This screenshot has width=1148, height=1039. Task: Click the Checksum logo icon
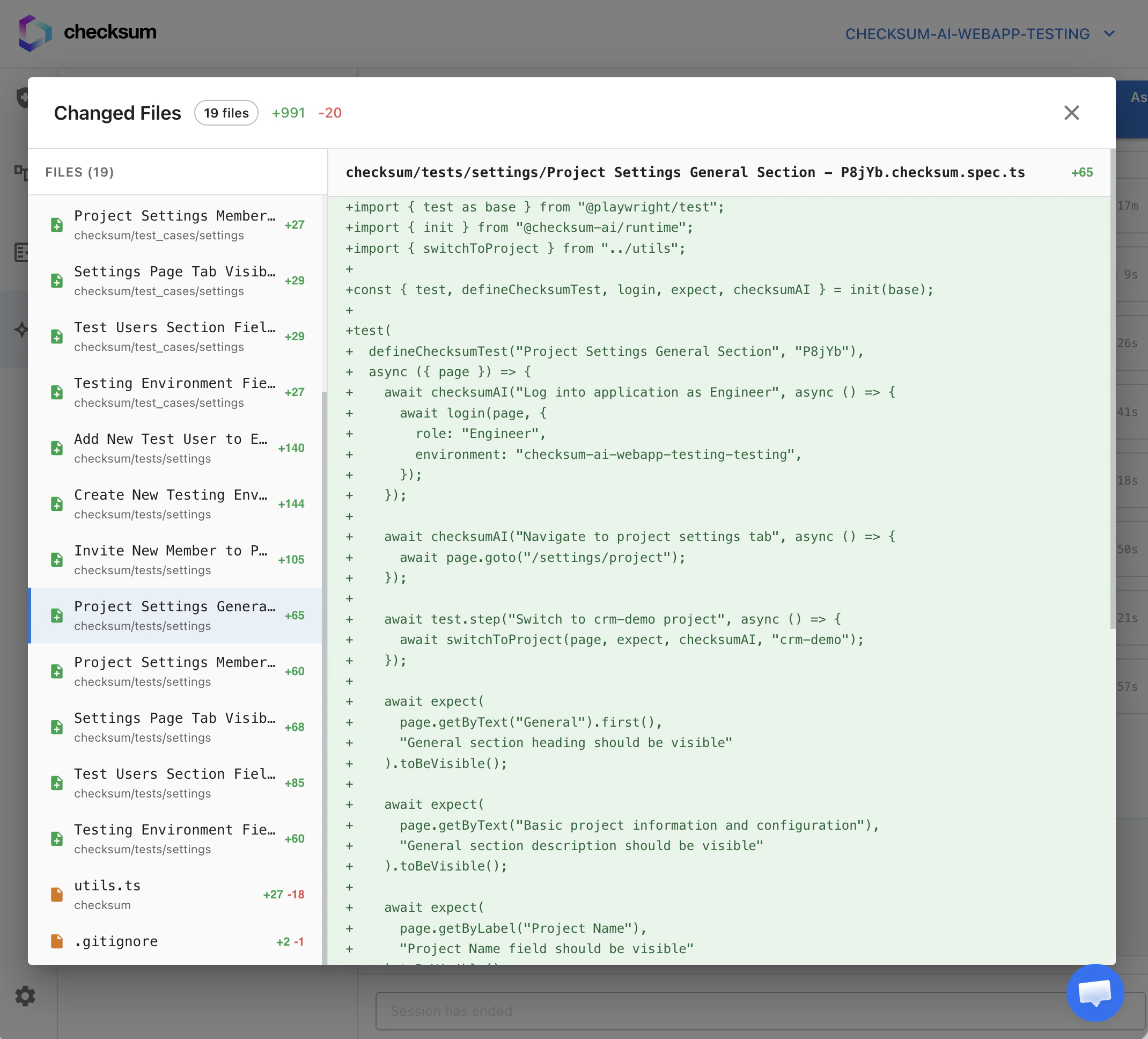pos(35,32)
